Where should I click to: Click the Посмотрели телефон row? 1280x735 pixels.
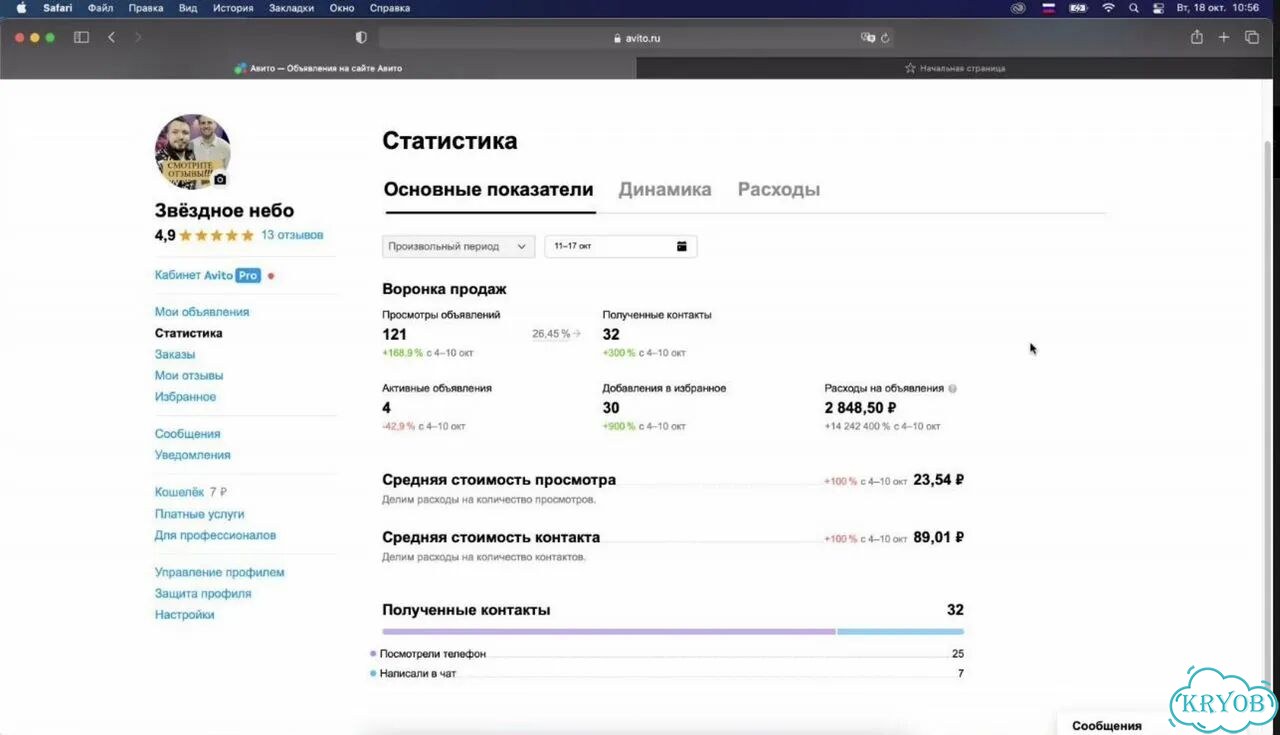(667, 654)
